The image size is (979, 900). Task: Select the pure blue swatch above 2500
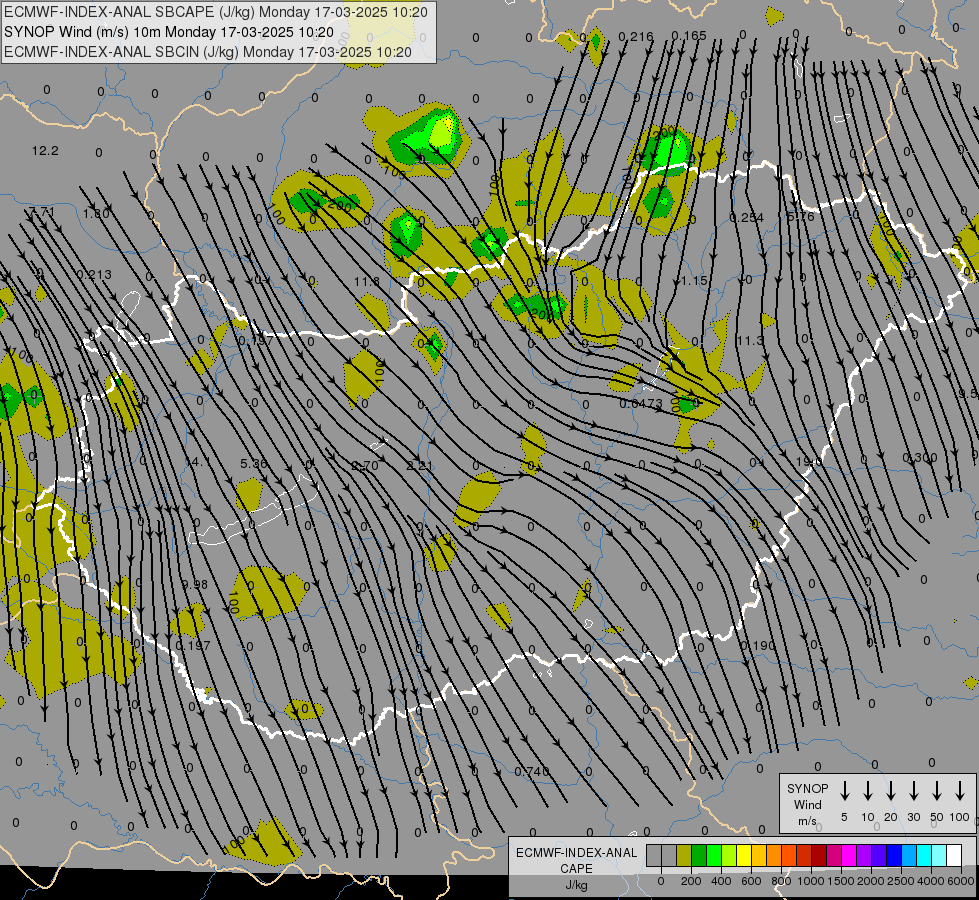click(x=894, y=856)
